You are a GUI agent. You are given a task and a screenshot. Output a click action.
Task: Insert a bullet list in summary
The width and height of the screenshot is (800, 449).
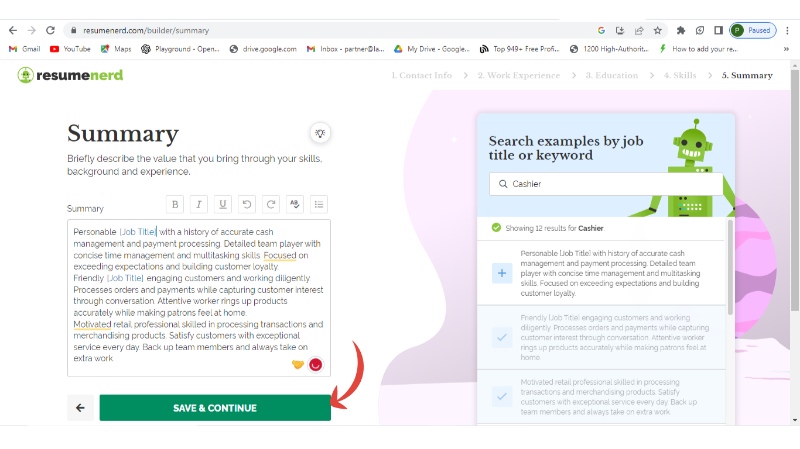(x=319, y=204)
